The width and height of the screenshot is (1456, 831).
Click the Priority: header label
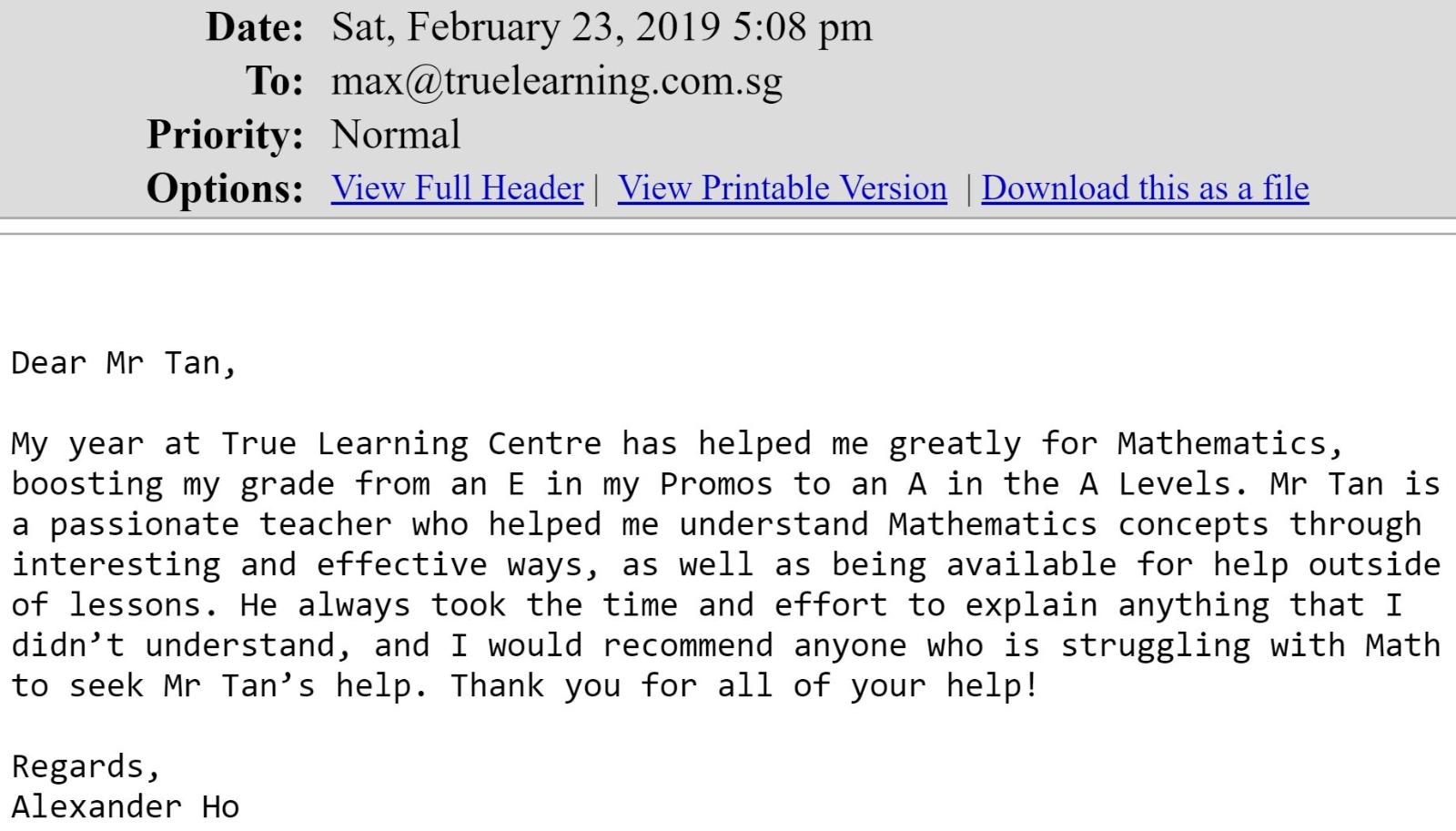pyautogui.click(x=225, y=135)
